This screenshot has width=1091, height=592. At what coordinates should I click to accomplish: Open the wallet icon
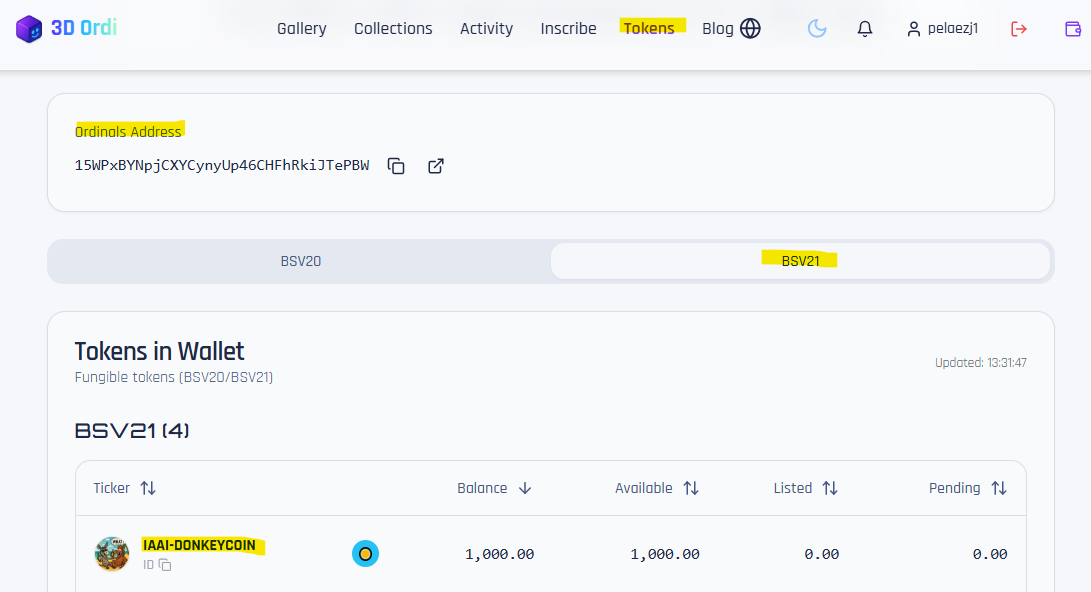click(1073, 29)
